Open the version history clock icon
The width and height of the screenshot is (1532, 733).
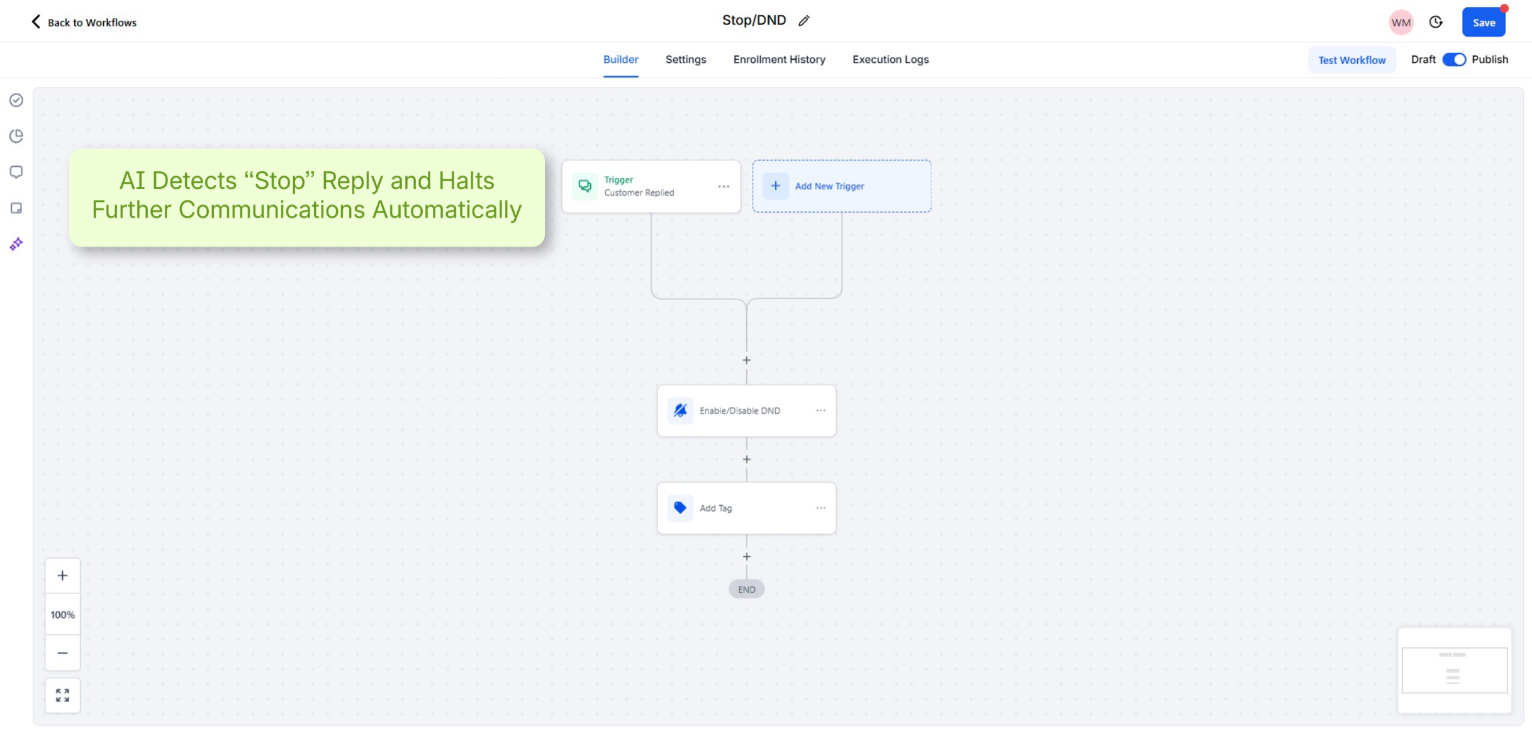pos(1436,21)
